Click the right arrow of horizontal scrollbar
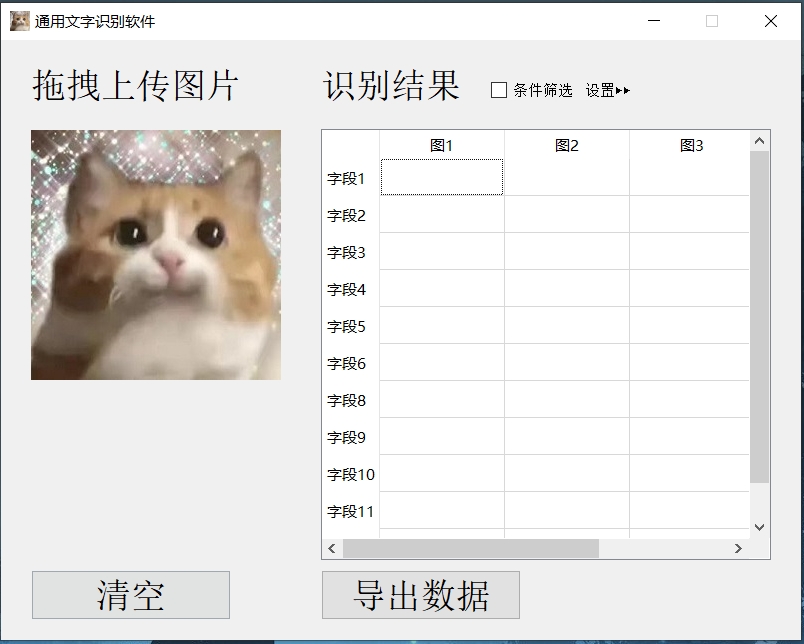The image size is (804, 644). (737, 548)
